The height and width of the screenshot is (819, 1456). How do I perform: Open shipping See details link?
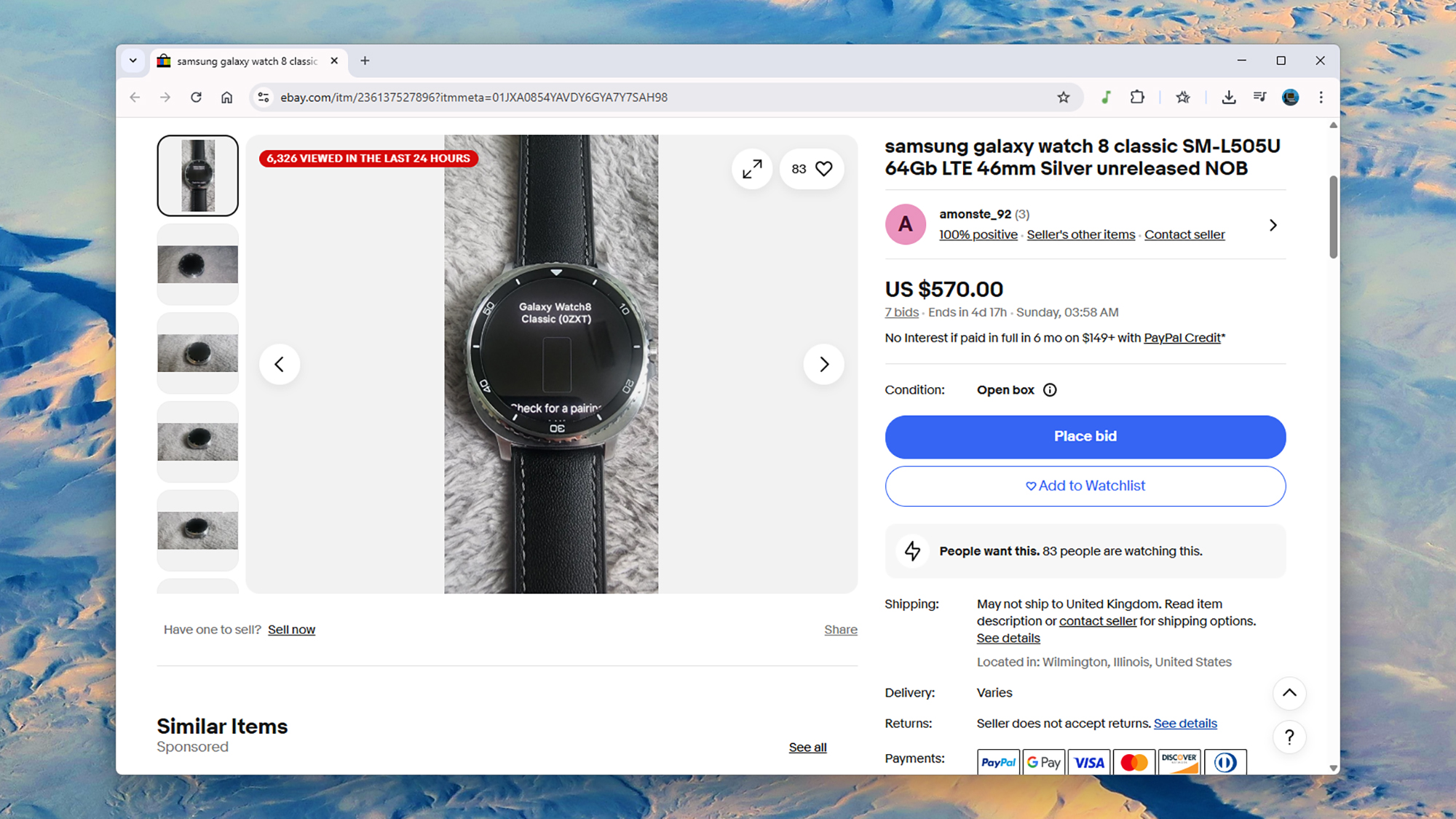(x=1008, y=638)
